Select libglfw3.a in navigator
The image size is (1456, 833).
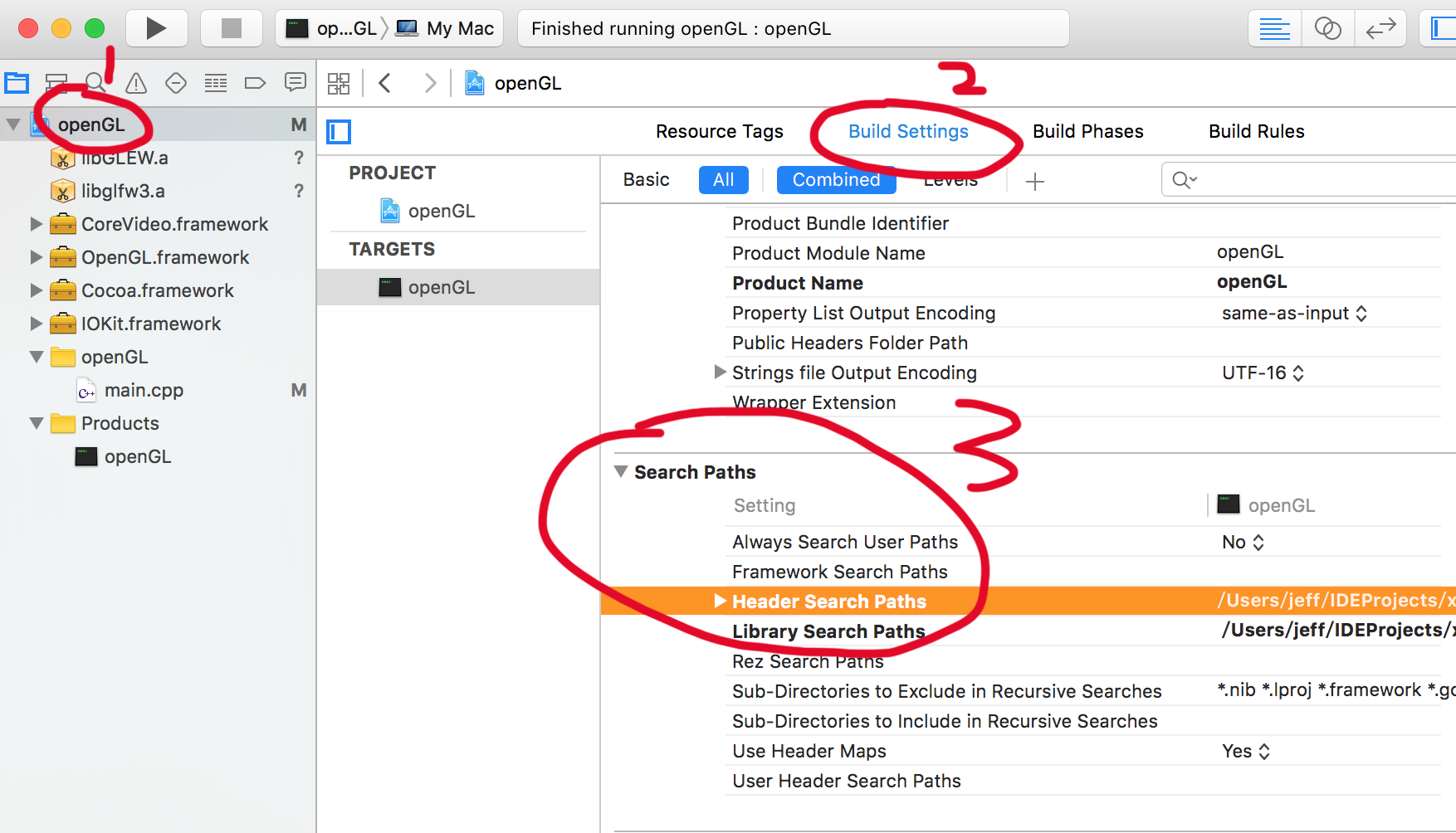158,191
